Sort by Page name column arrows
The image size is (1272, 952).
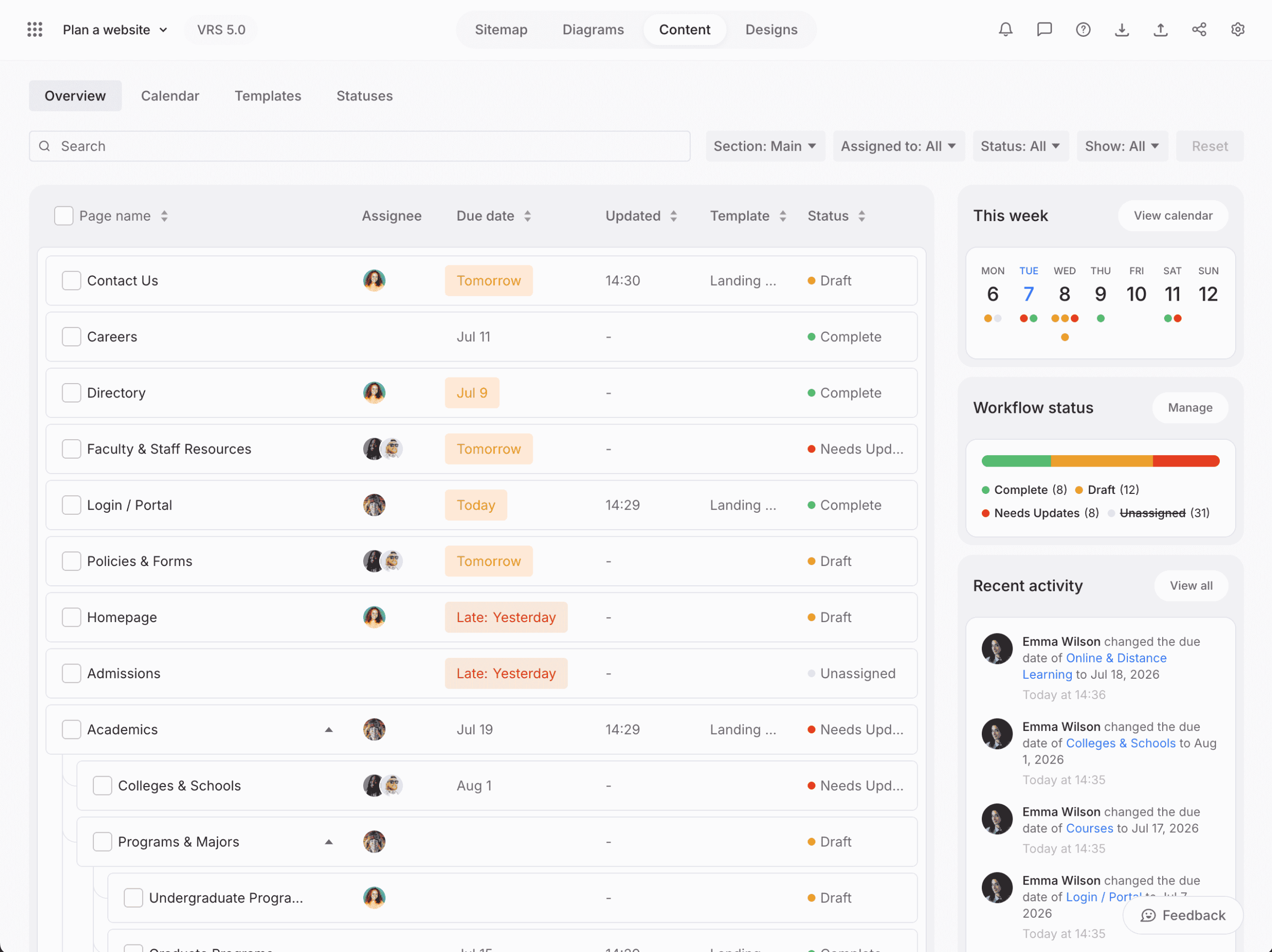[x=164, y=216]
